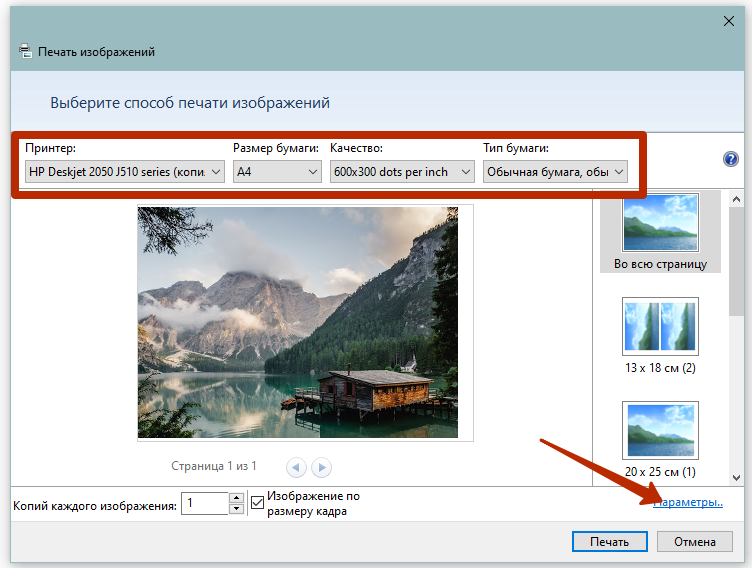The image size is (752, 568).
Task: Go to next page arrow button
Action: point(321,467)
